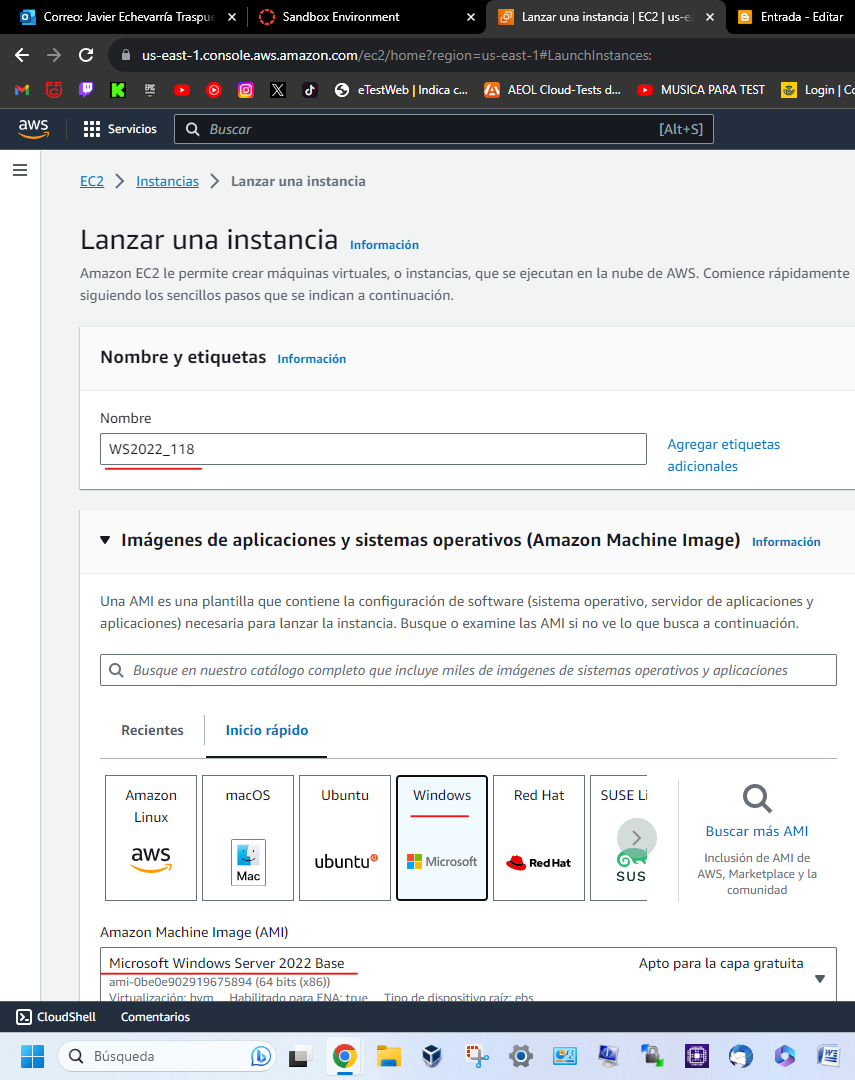Open the eTestWeb bookmark
This screenshot has width=855, height=1080.
[x=400, y=90]
